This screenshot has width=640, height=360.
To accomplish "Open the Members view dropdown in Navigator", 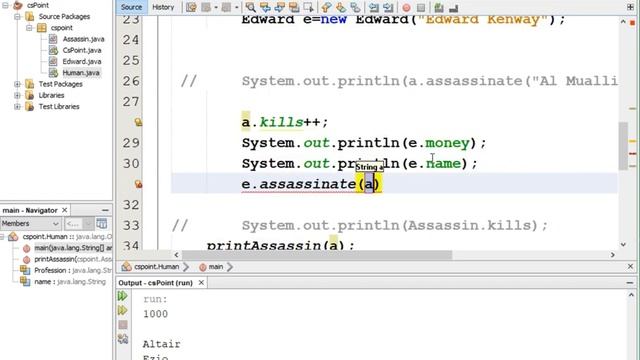I will coord(31,223).
